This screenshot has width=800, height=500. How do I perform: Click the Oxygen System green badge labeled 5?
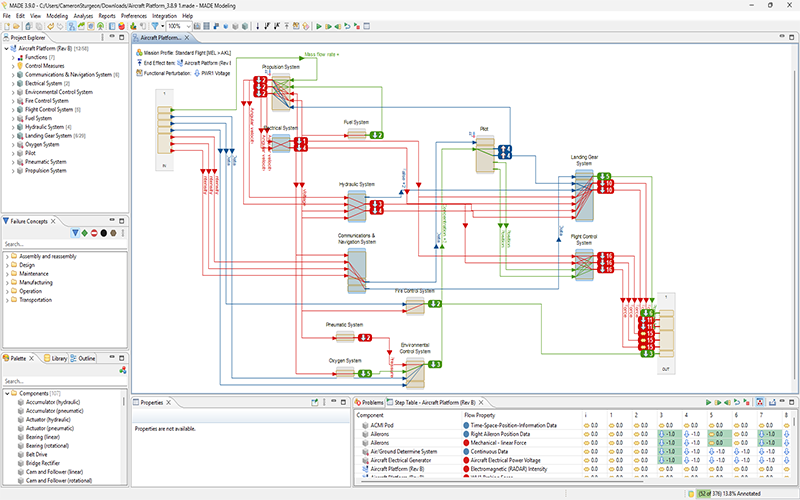(x=365, y=373)
